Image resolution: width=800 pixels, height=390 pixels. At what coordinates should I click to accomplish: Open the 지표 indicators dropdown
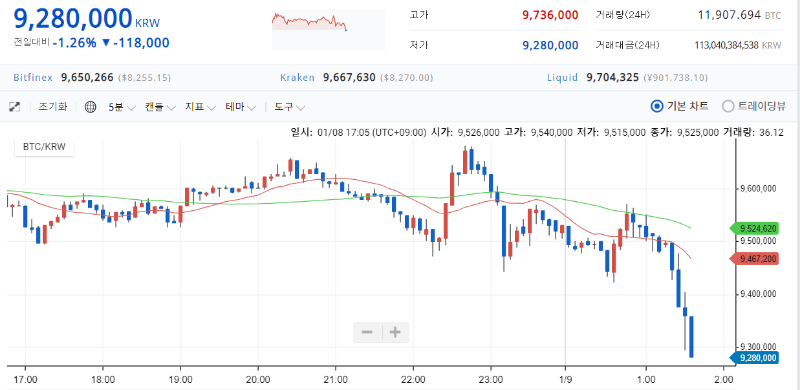201,107
